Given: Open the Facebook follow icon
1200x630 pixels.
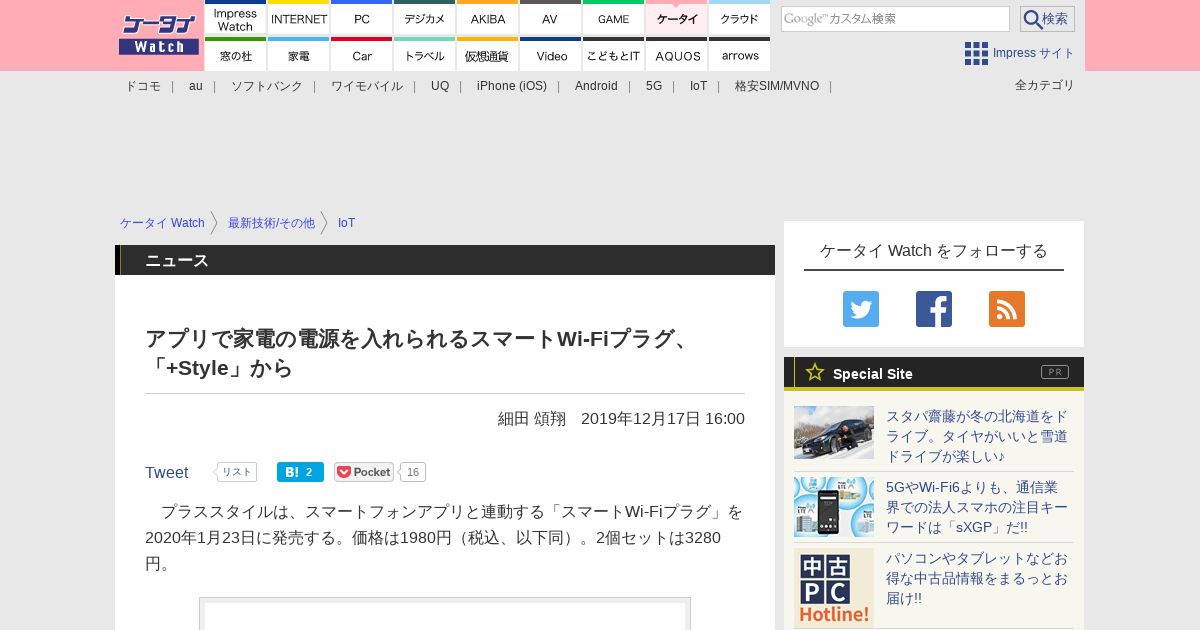Looking at the screenshot, I should [934, 309].
